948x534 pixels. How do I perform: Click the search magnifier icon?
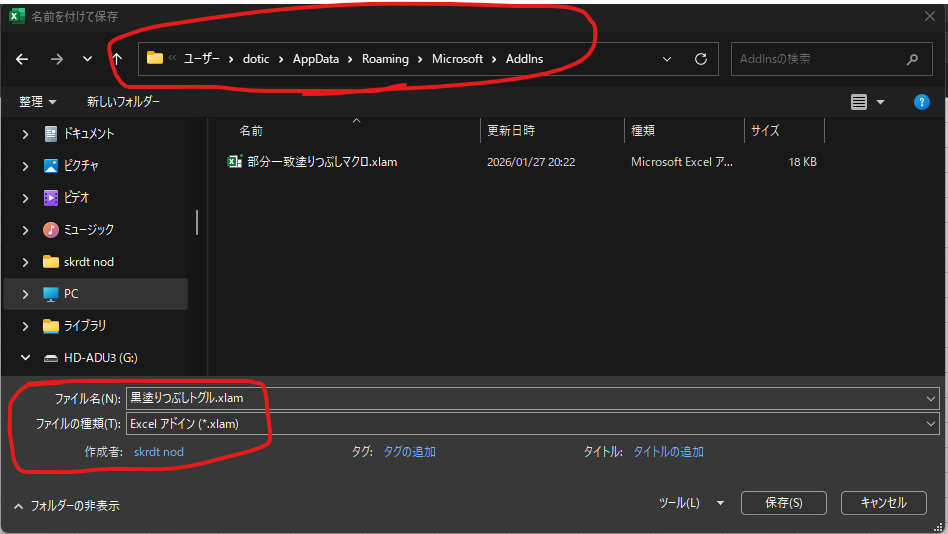coord(912,59)
